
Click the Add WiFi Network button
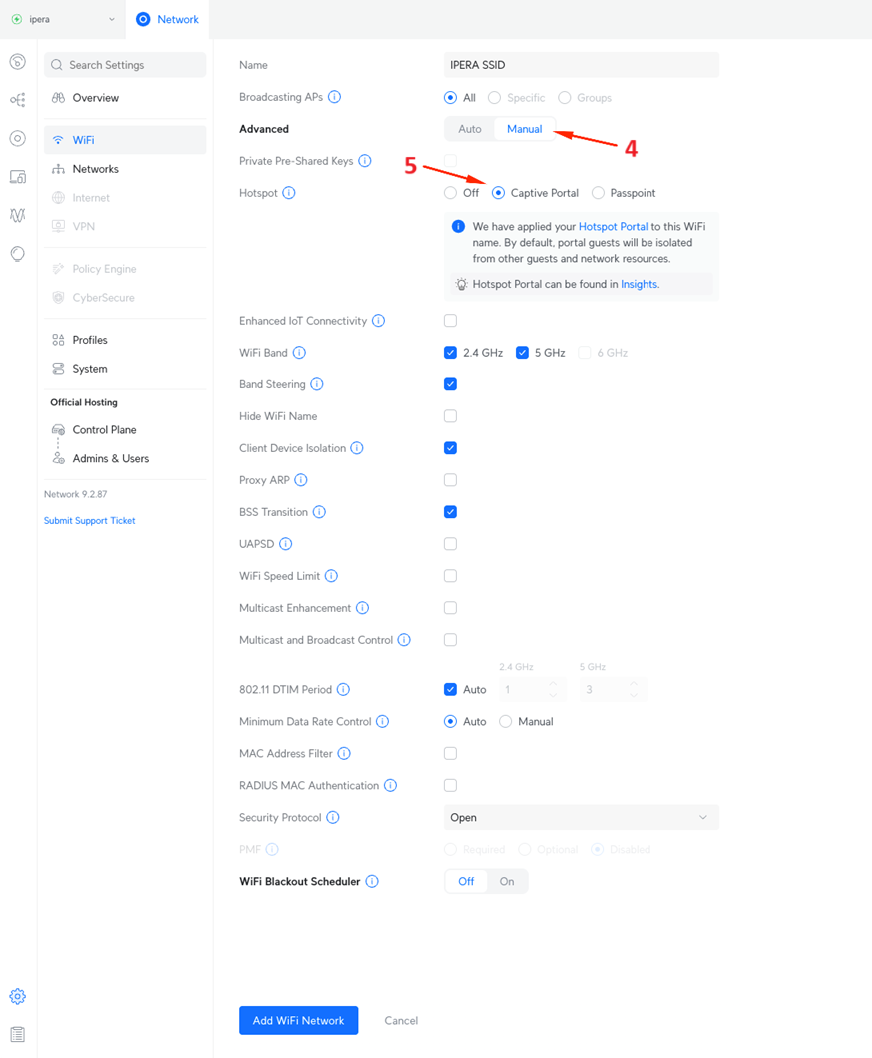(x=298, y=1020)
